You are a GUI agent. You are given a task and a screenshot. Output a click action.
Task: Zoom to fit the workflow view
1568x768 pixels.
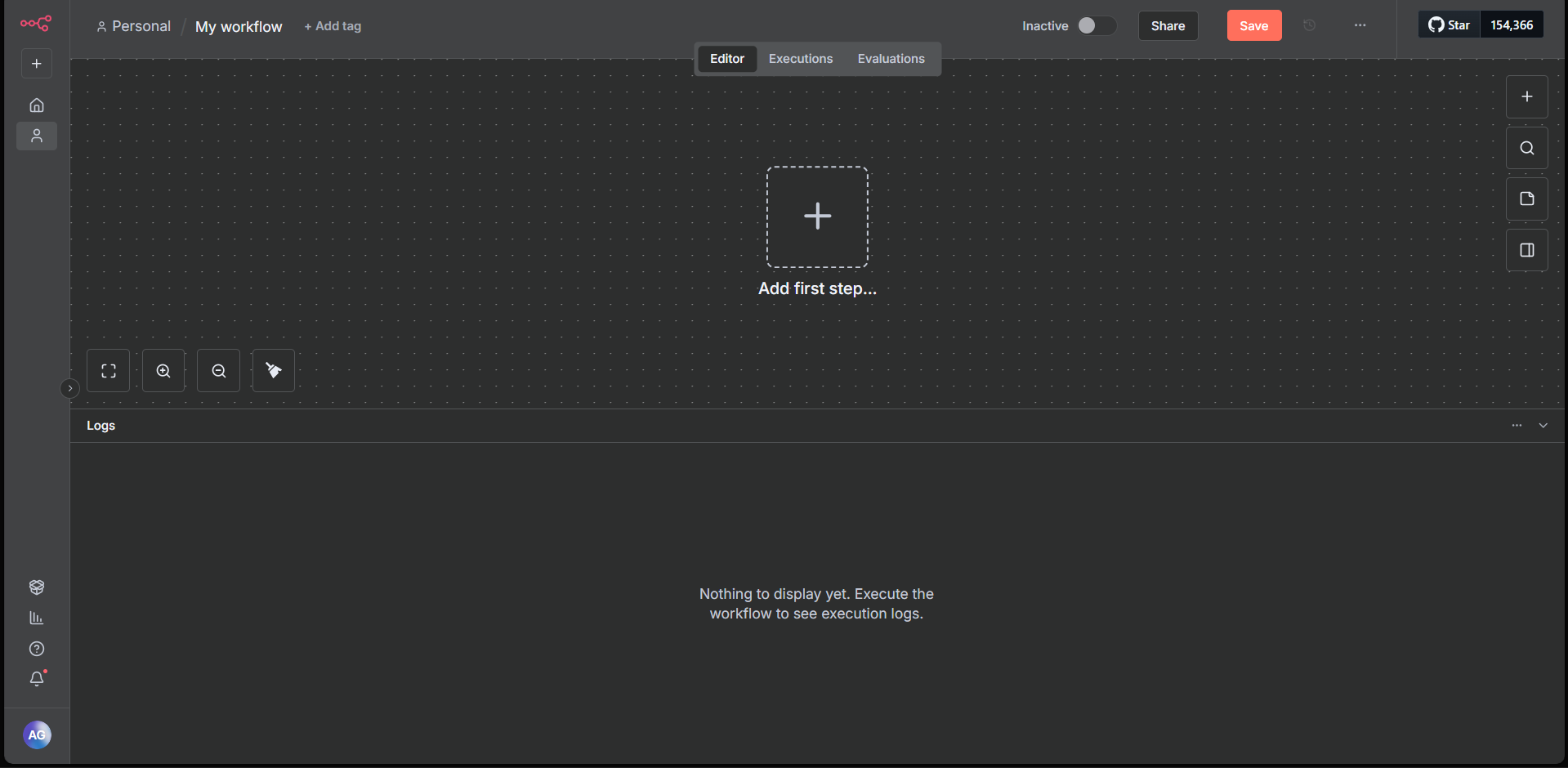point(108,370)
